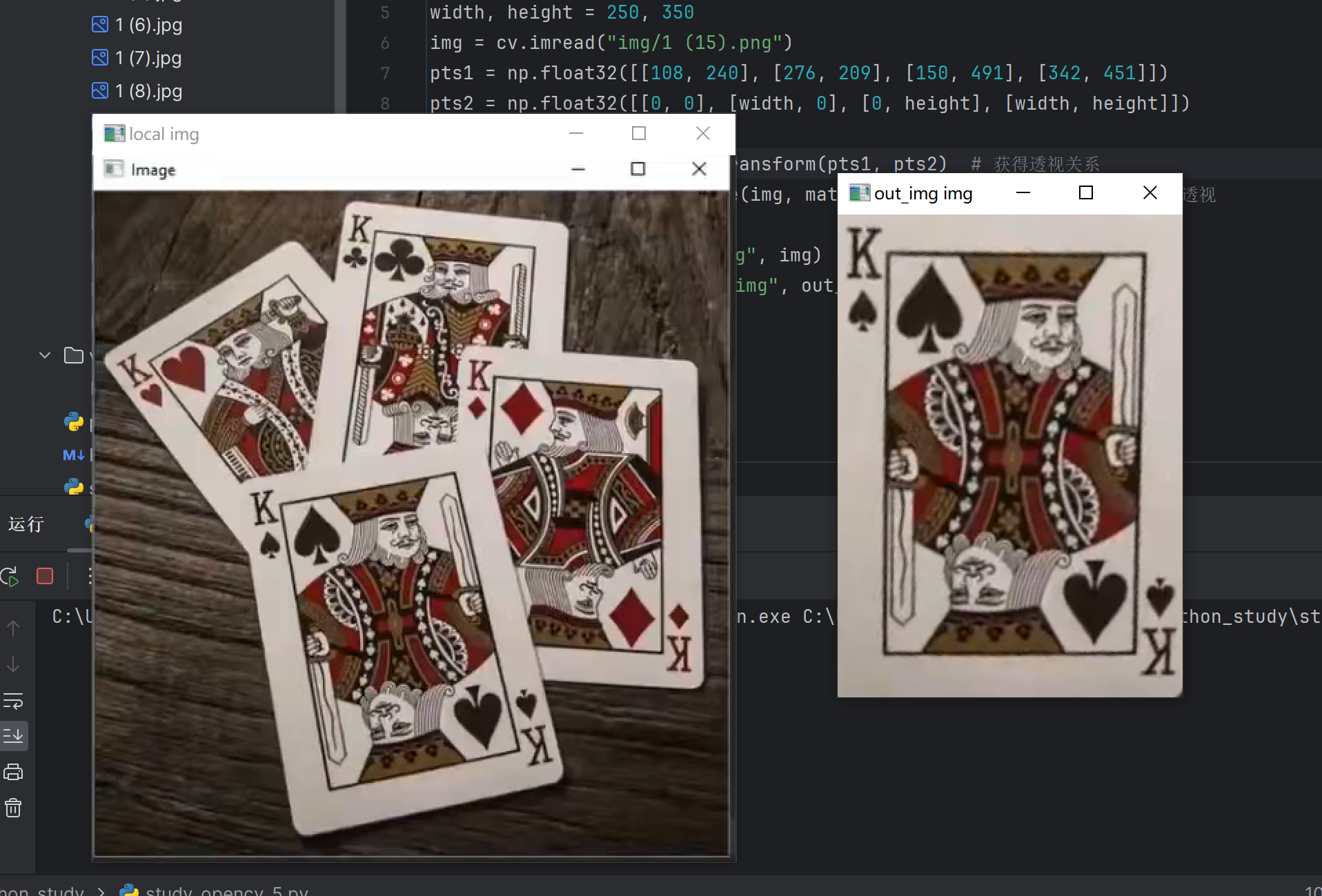This screenshot has height=896, width=1322.
Task: Toggle soft-wrap in console
Action: click(13, 701)
